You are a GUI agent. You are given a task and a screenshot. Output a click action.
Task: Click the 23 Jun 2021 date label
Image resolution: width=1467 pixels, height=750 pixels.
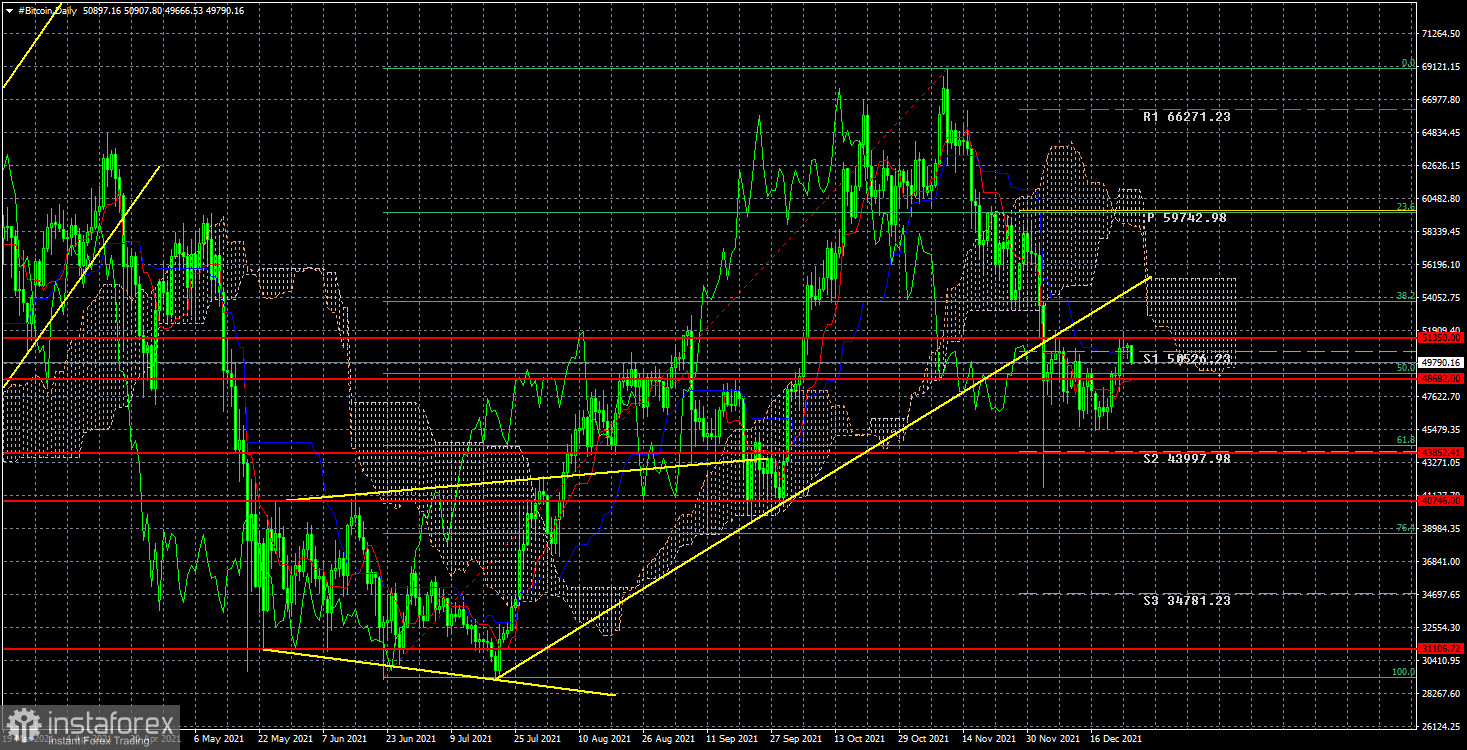tap(413, 738)
